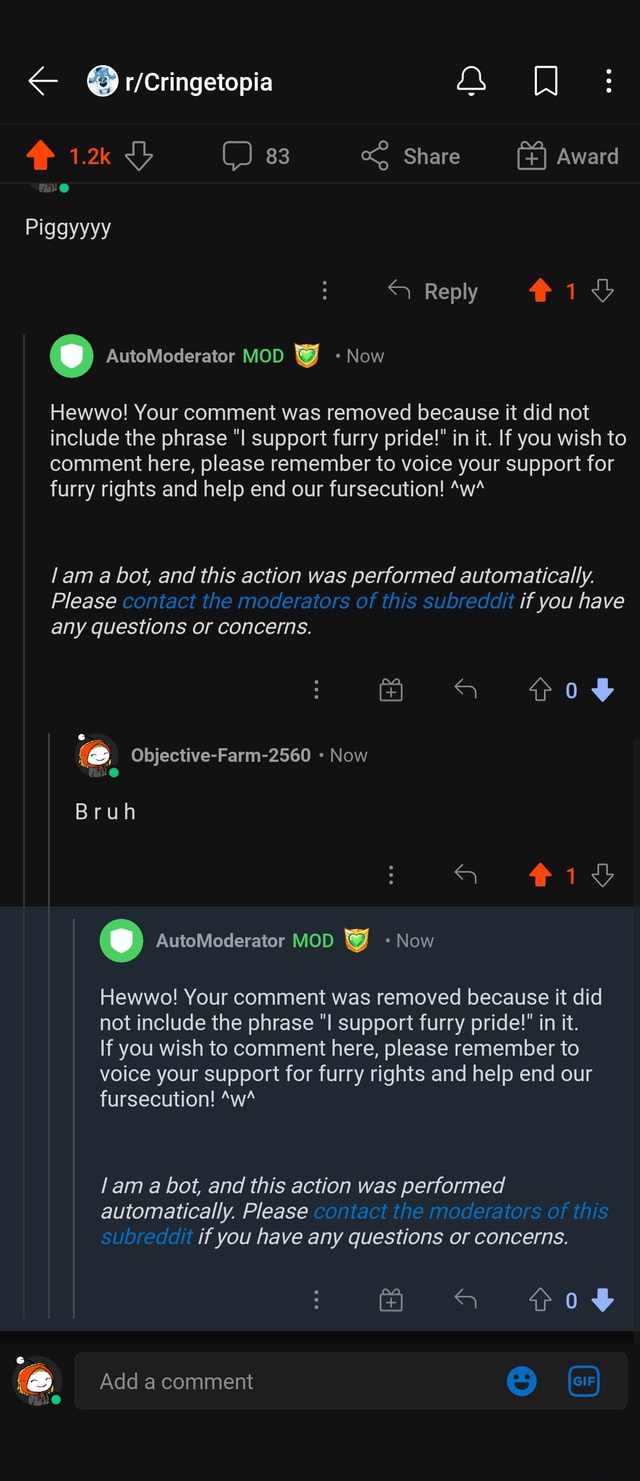Tap the save bookmark icon

click(x=545, y=83)
